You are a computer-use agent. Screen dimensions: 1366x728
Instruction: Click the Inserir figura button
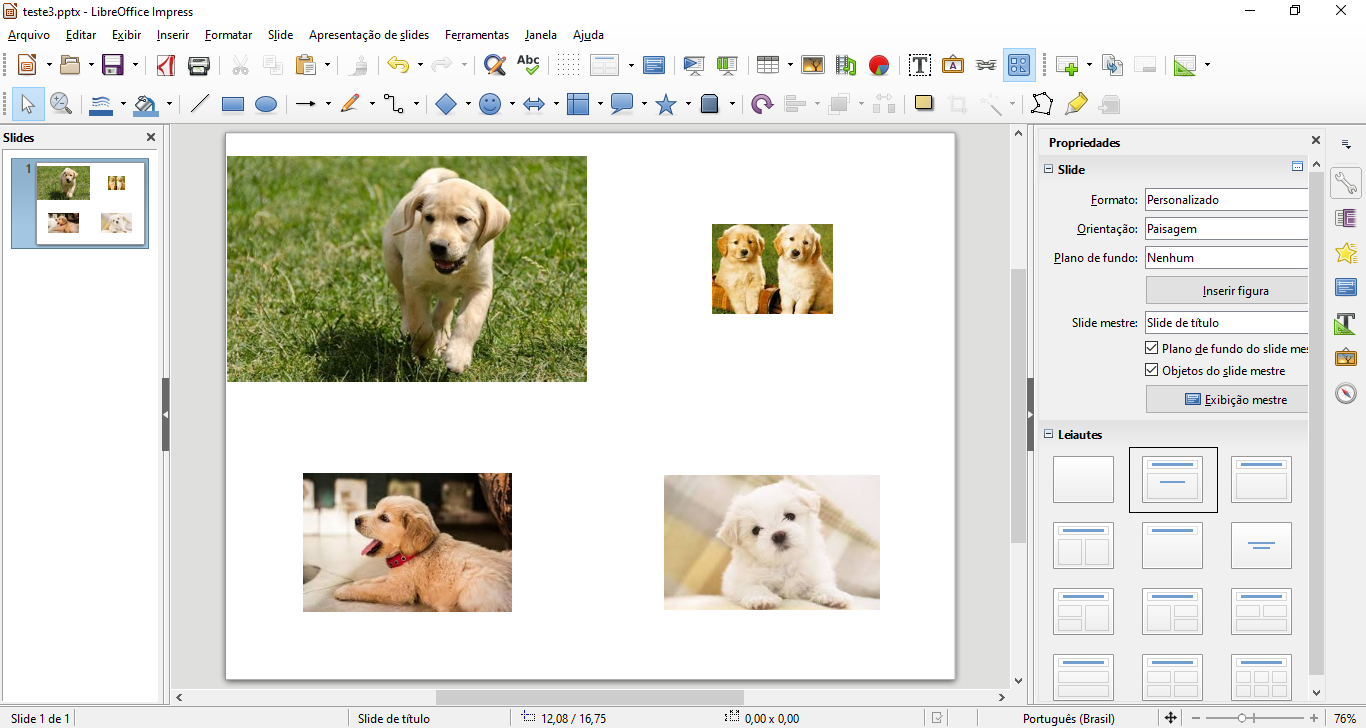coord(1226,291)
